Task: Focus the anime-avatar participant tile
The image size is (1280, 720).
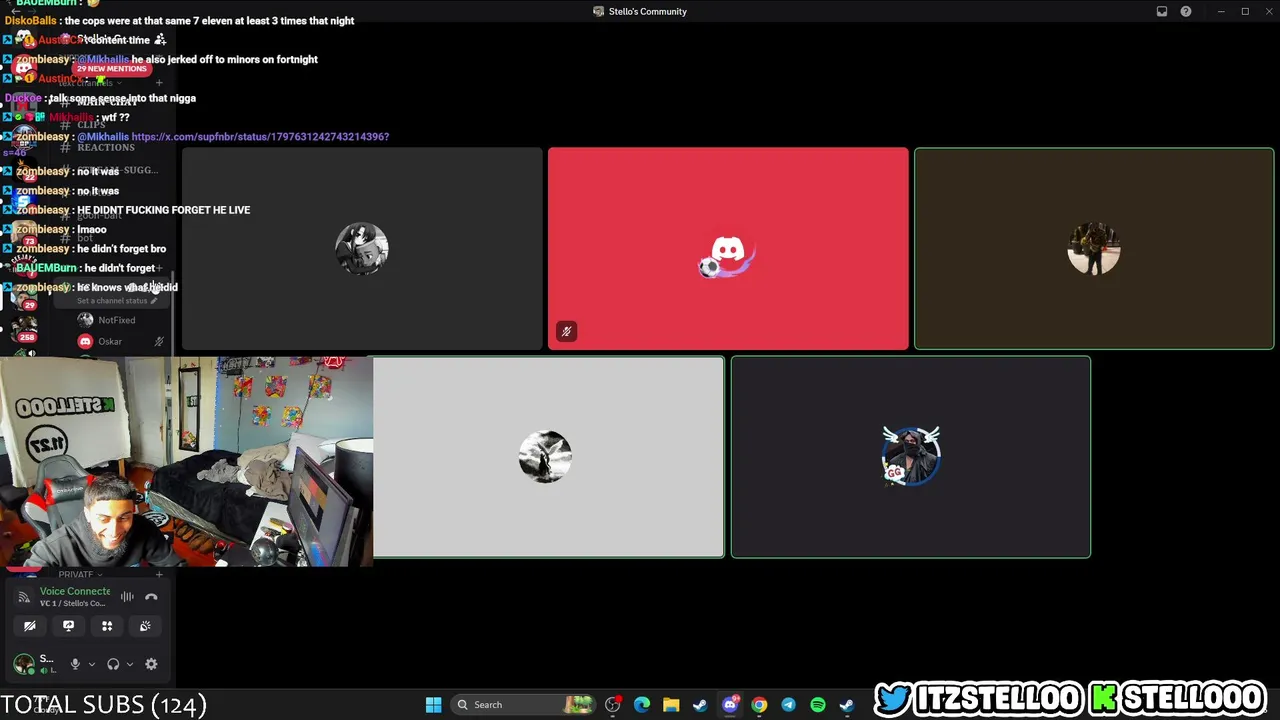Action: pos(362,249)
